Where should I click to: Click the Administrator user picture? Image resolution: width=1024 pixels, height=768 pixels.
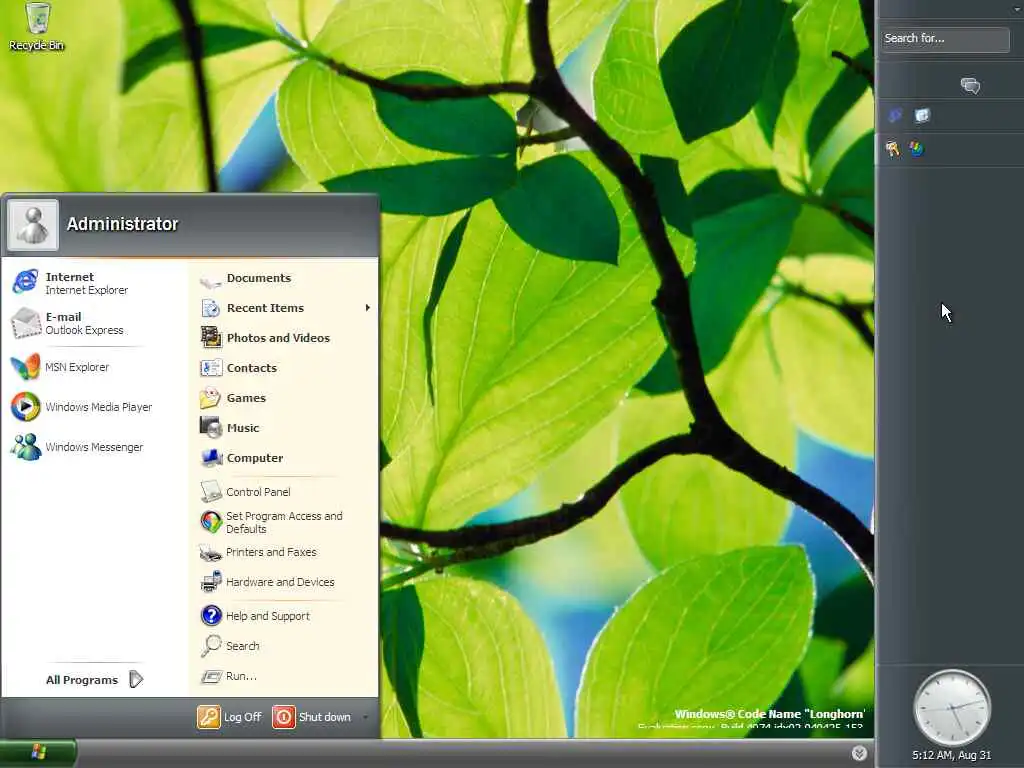[33, 225]
